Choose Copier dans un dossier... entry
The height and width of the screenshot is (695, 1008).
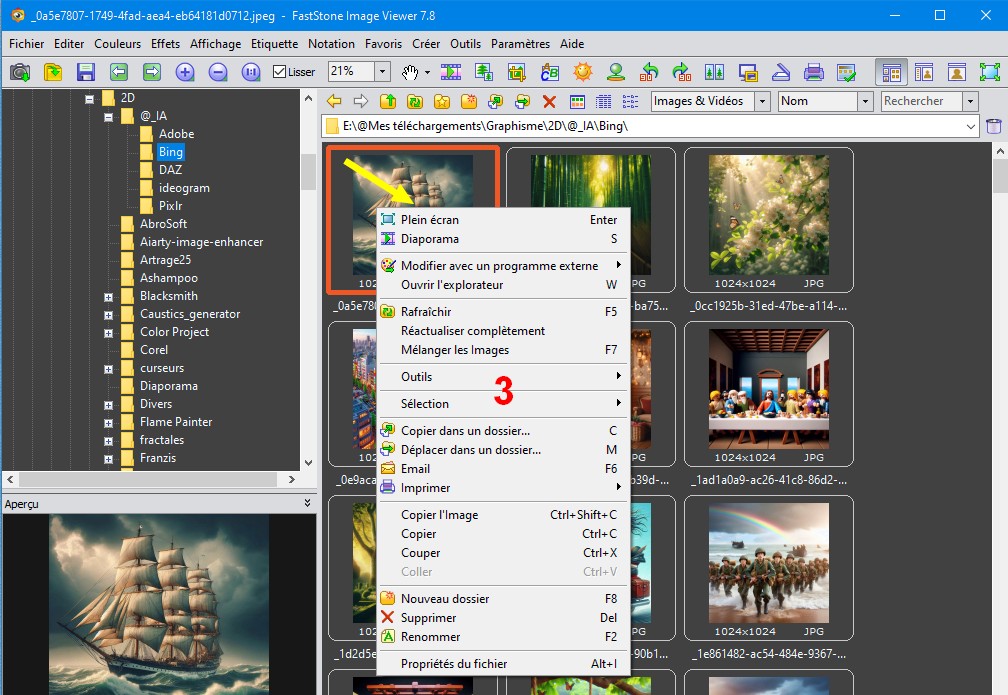click(503, 431)
